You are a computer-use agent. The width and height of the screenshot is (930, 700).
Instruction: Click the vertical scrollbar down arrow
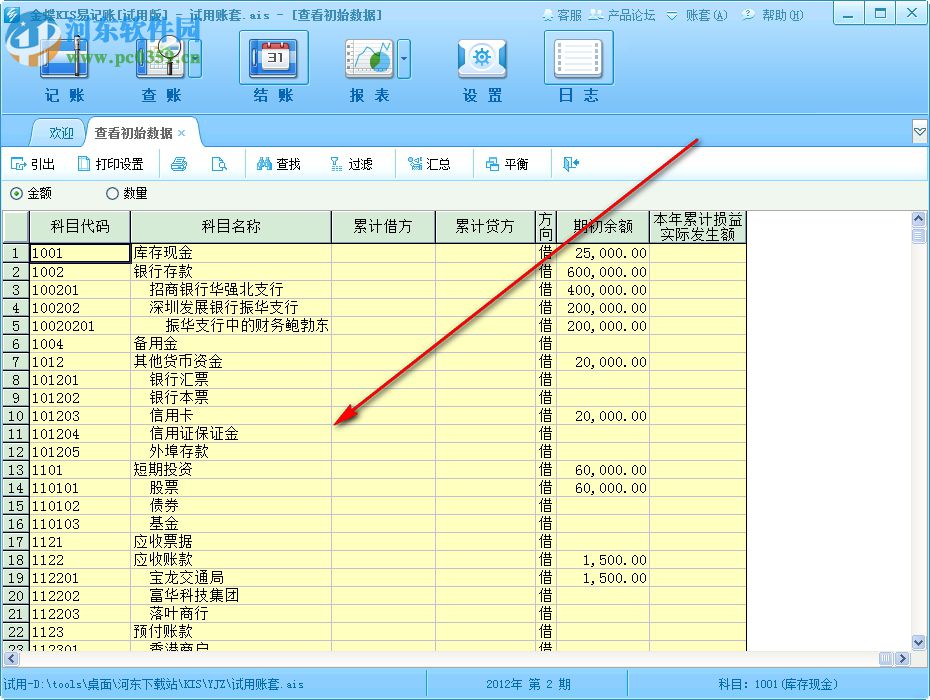coord(919,643)
